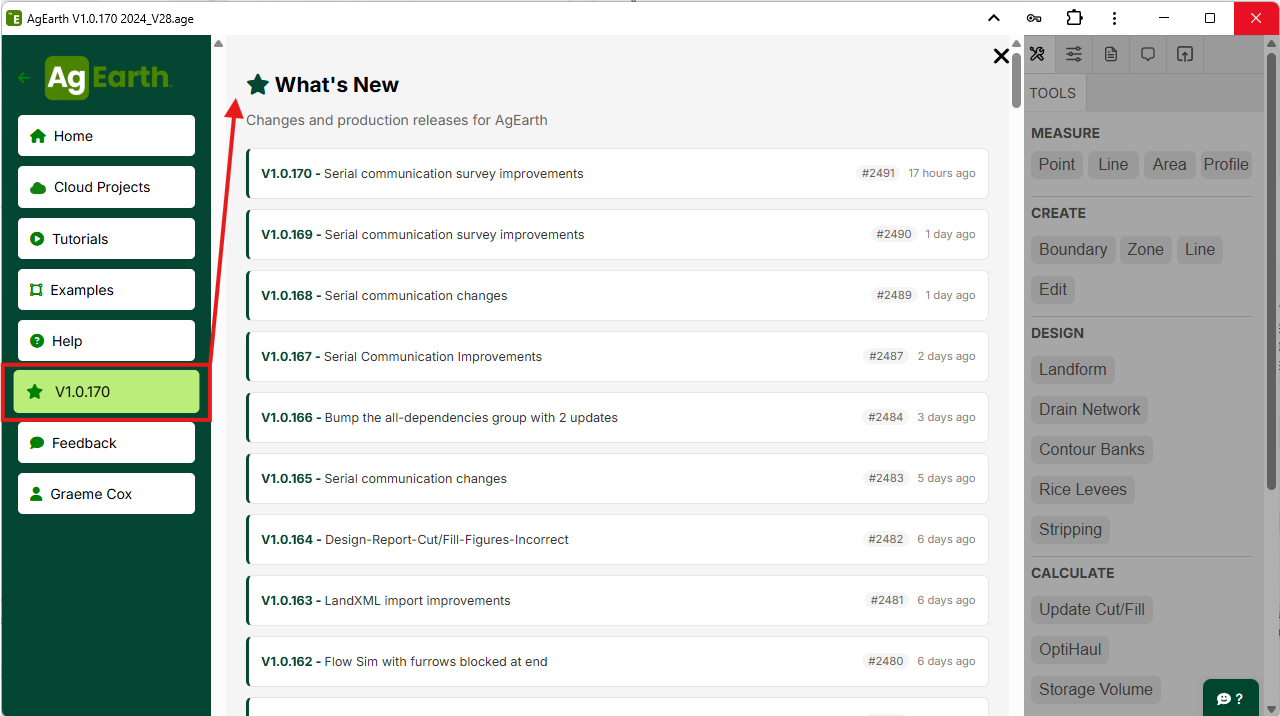
Task: Click the #2490 pull request badge
Action: point(894,234)
